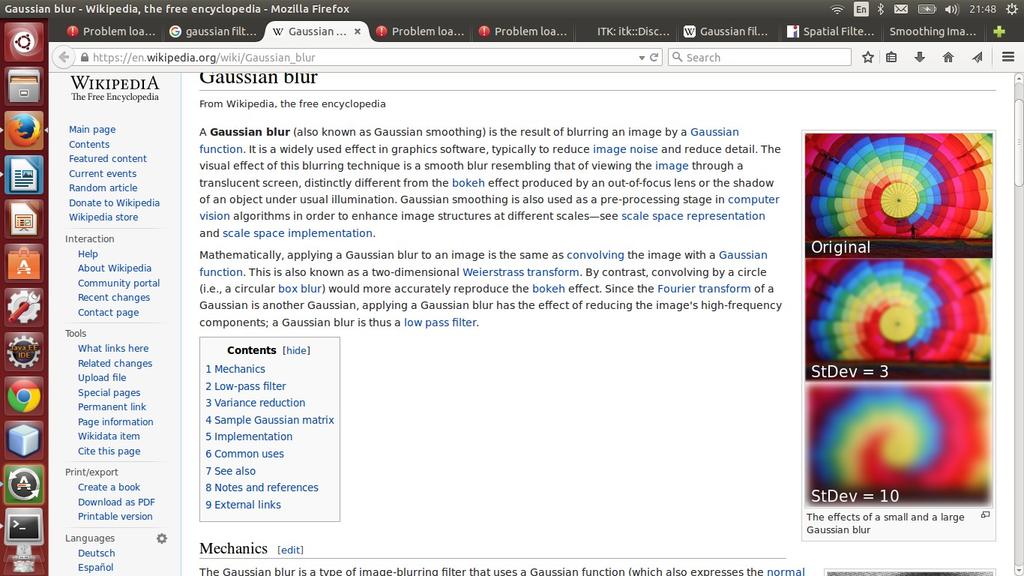Click the secure connection padlock icon
This screenshot has width=1024, height=576.
click(x=84, y=57)
